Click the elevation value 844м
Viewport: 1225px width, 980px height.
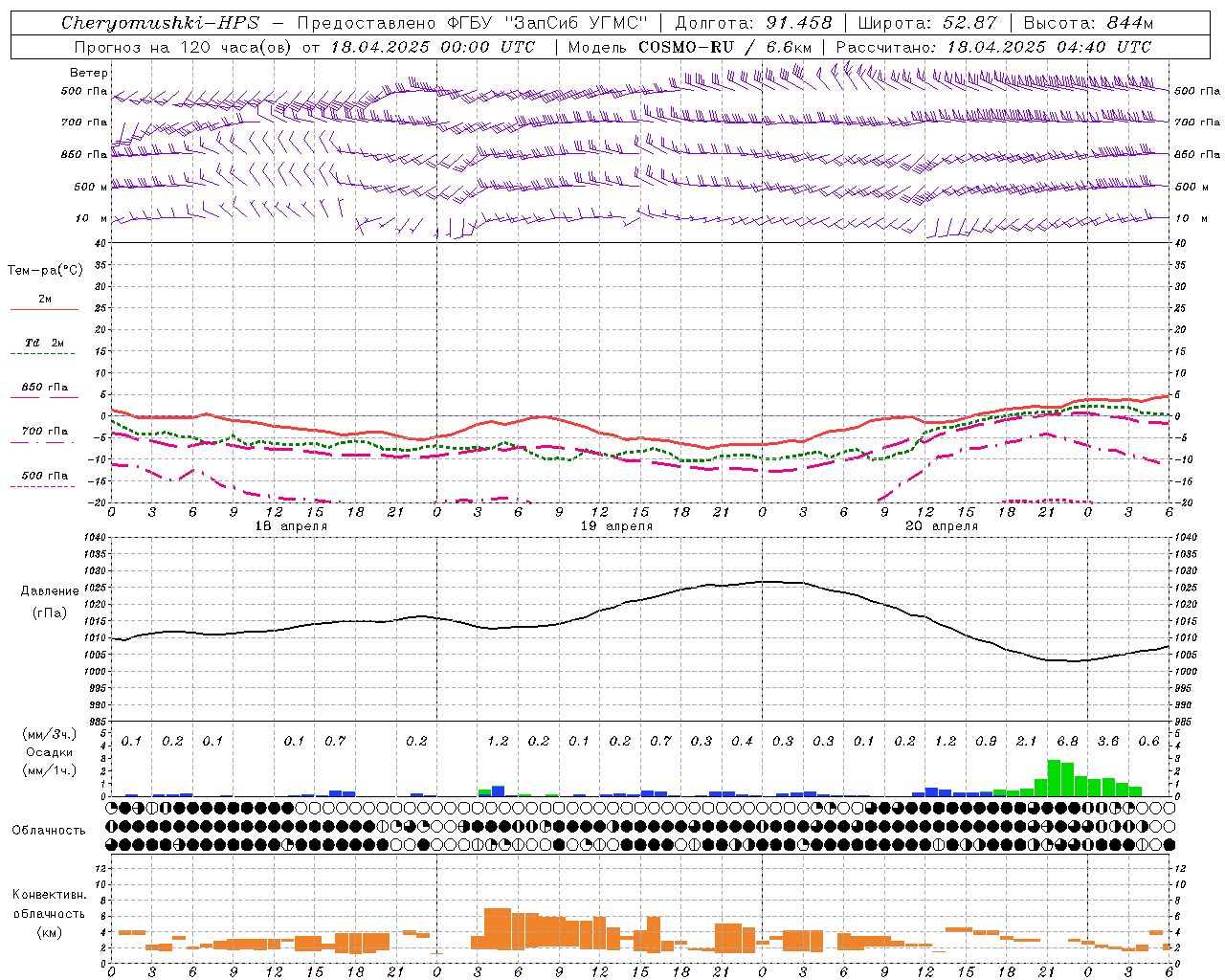[1128, 23]
